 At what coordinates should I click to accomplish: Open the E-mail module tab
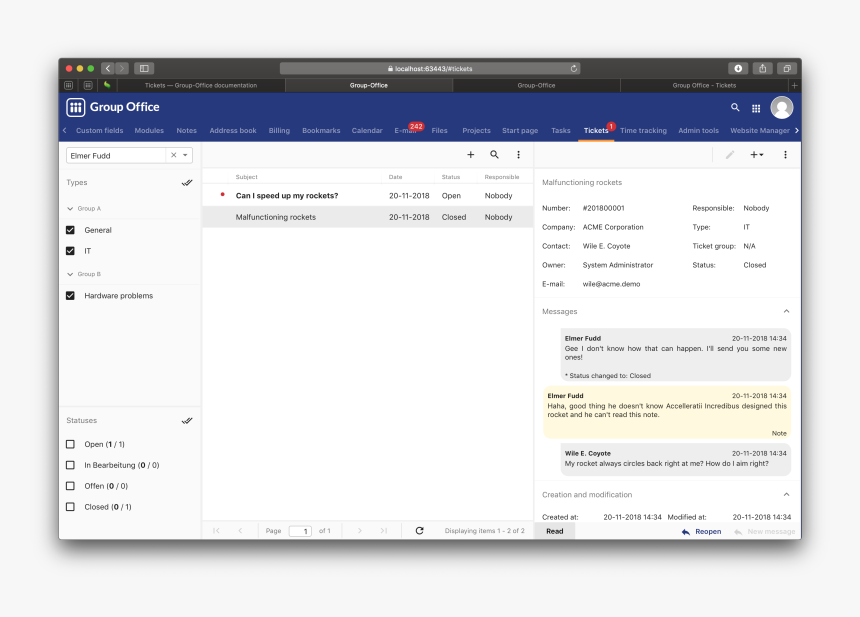[x=405, y=131]
